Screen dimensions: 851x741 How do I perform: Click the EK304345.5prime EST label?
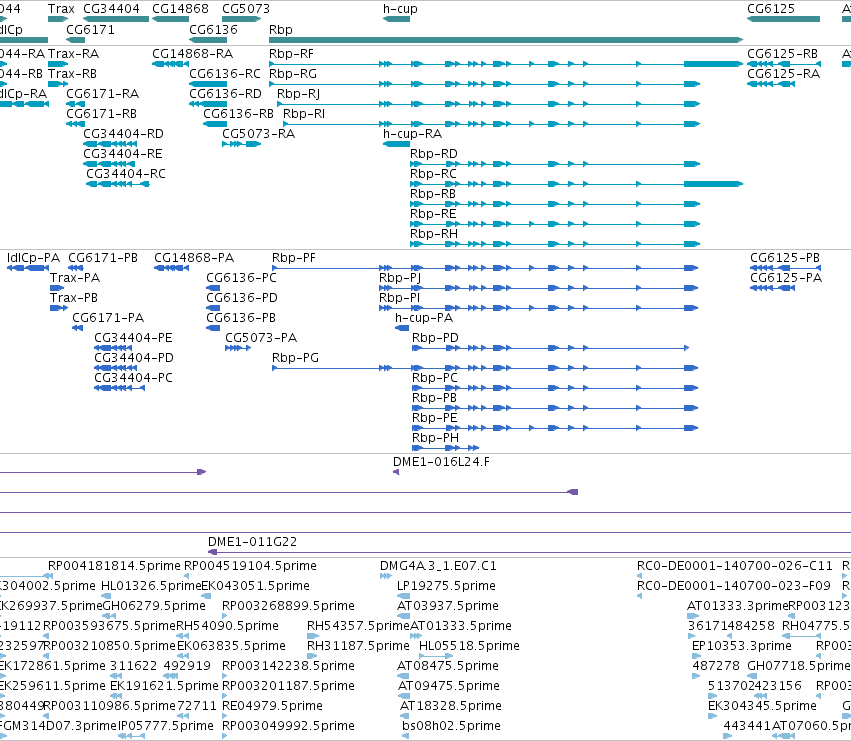(762, 706)
